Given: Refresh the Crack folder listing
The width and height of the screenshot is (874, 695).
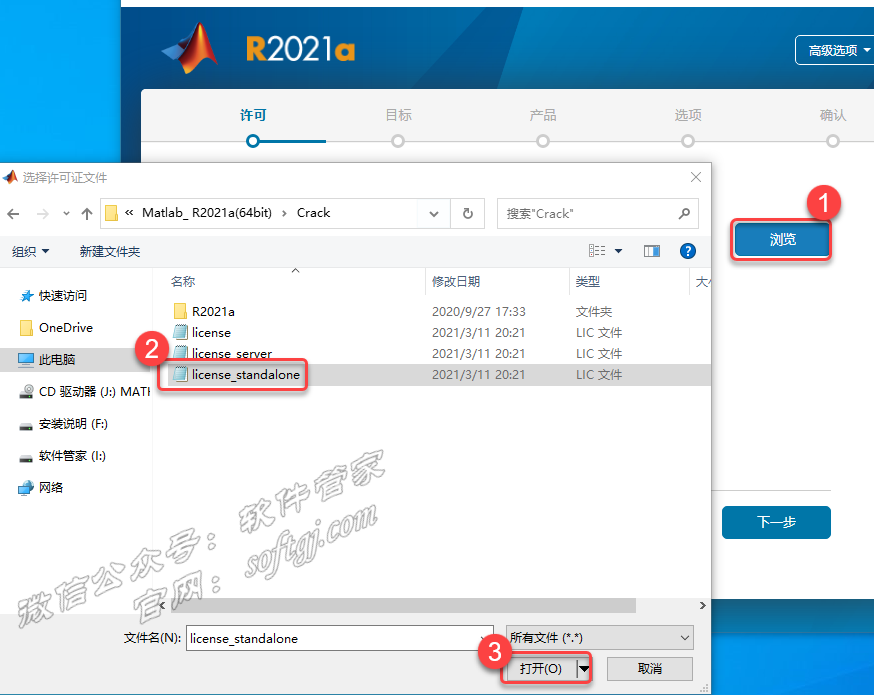Looking at the screenshot, I should click(x=468, y=213).
